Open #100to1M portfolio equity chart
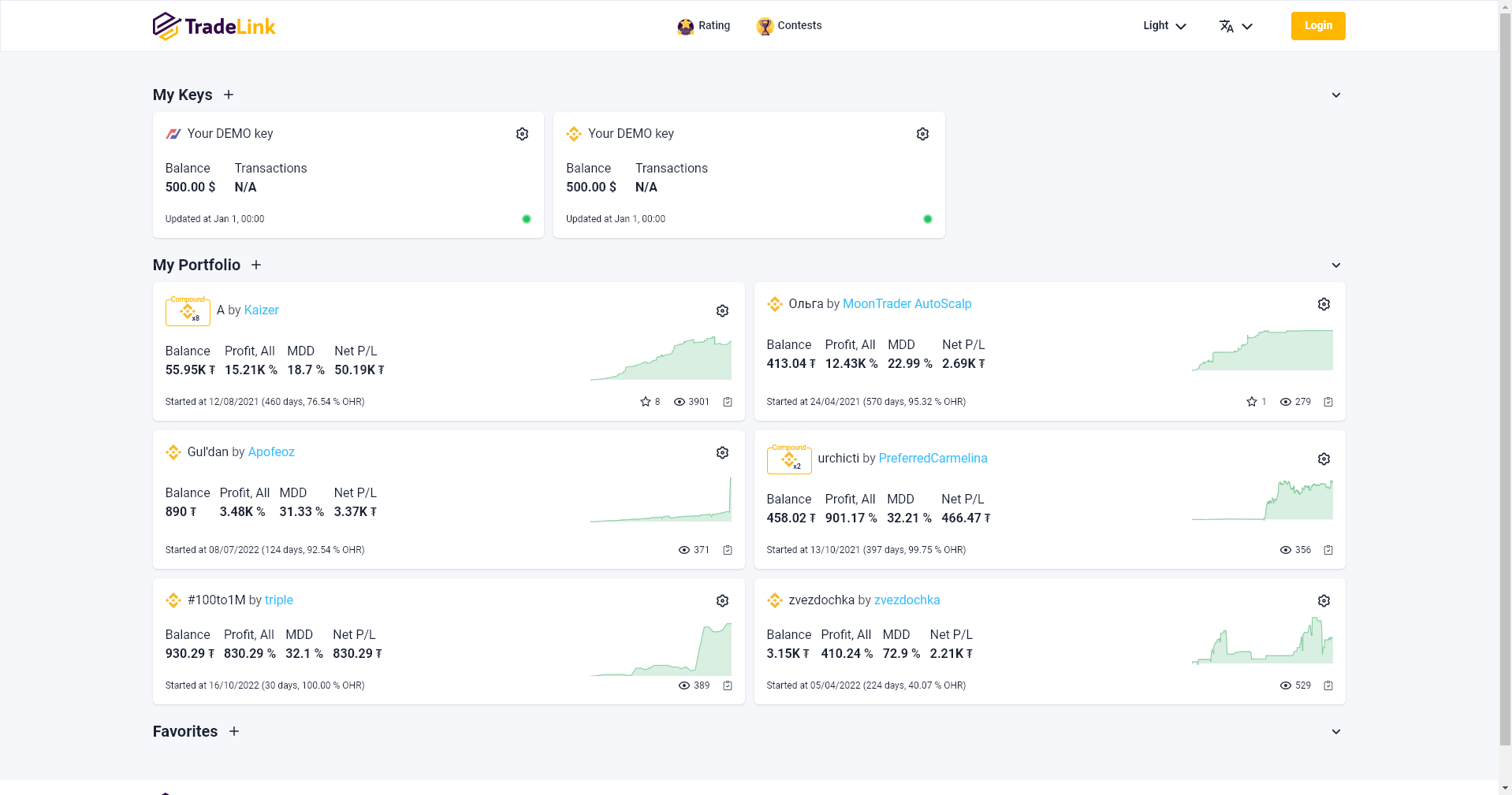 pos(661,649)
